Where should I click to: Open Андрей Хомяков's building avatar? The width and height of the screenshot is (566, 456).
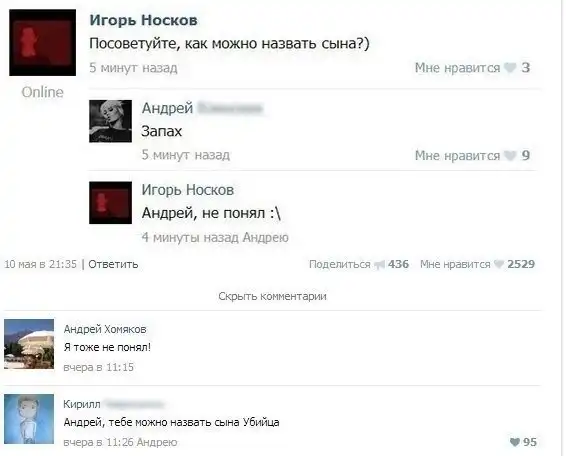pos(29,344)
